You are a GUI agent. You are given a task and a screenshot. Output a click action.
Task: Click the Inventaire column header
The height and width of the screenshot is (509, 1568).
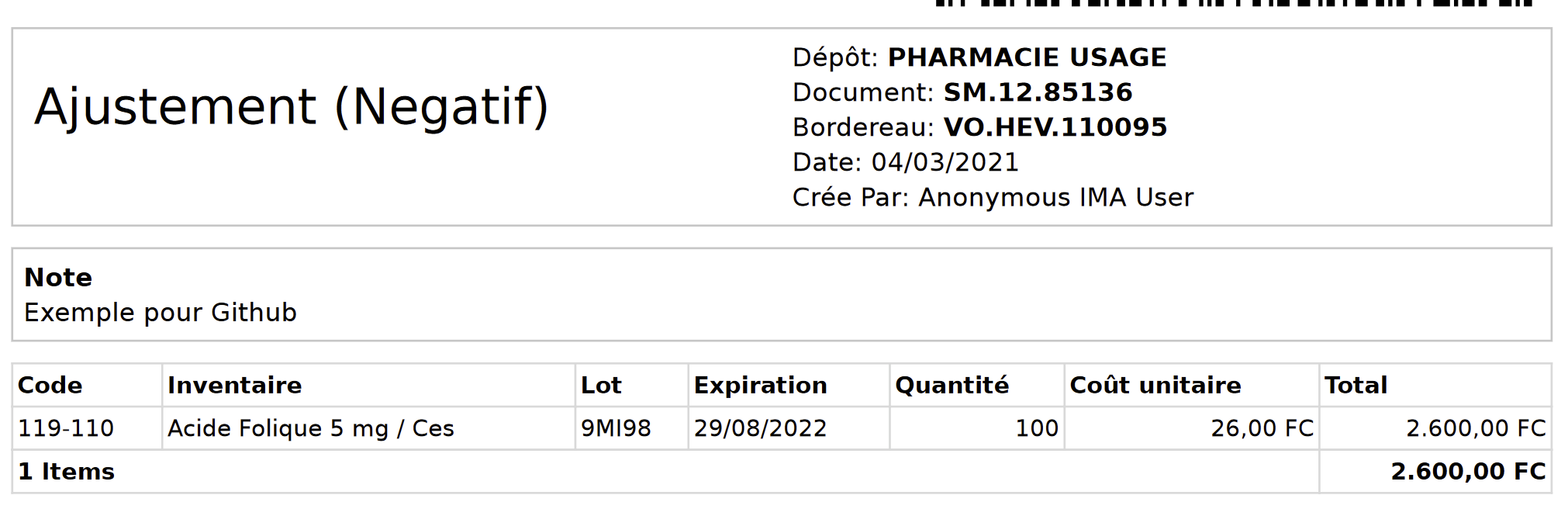234,385
